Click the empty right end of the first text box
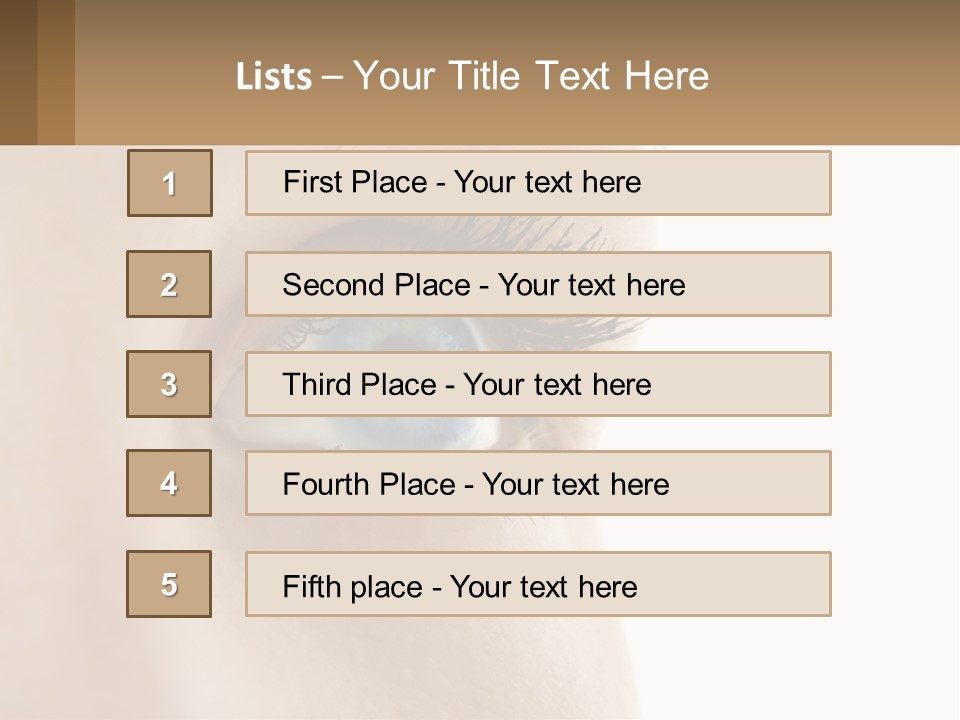960x720 pixels. click(760, 183)
